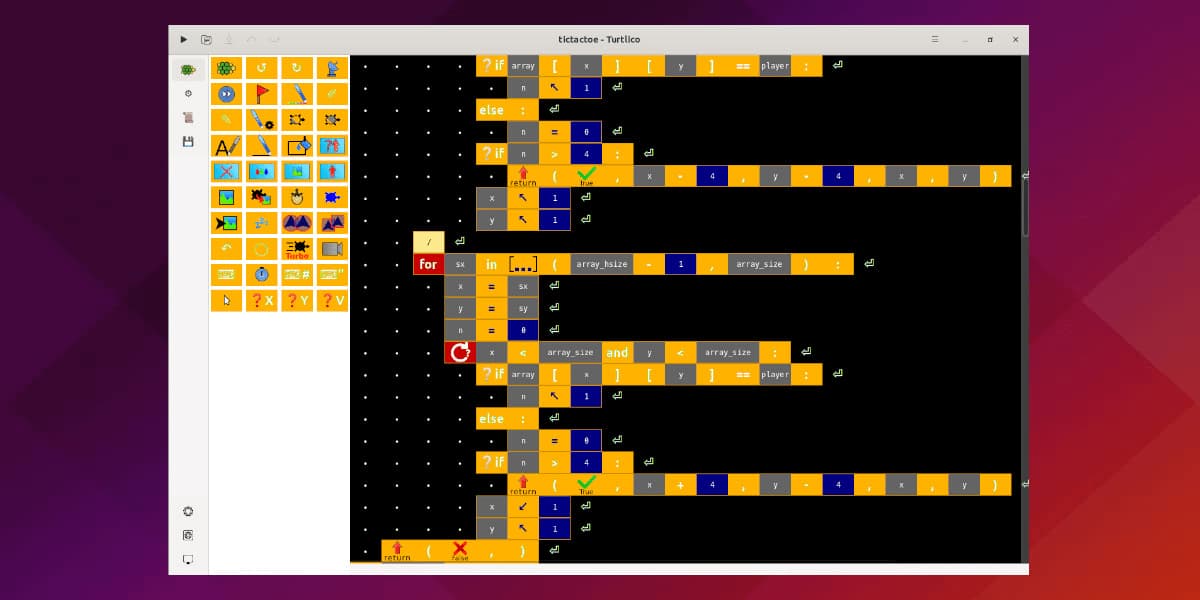This screenshot has width=1200, height=600.
Task: Select the turtle category in the sidebar
Action: click(x=188, y=70)
